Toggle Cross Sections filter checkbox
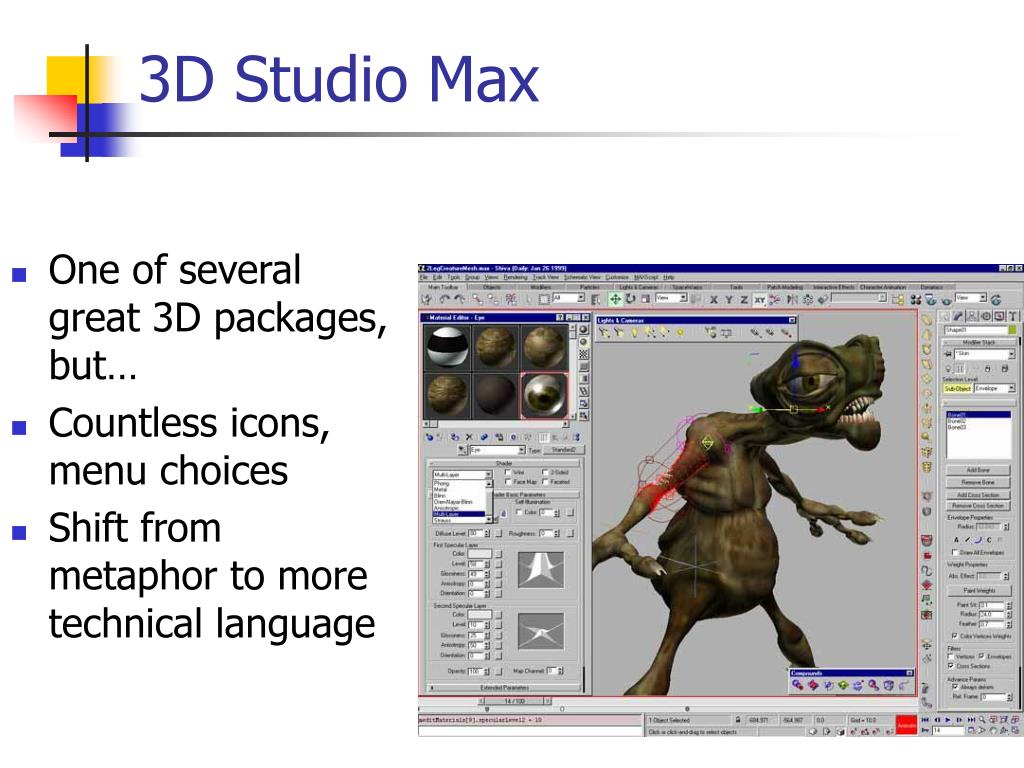Viewport: 1024px width, 768px height. pos(951,666)
